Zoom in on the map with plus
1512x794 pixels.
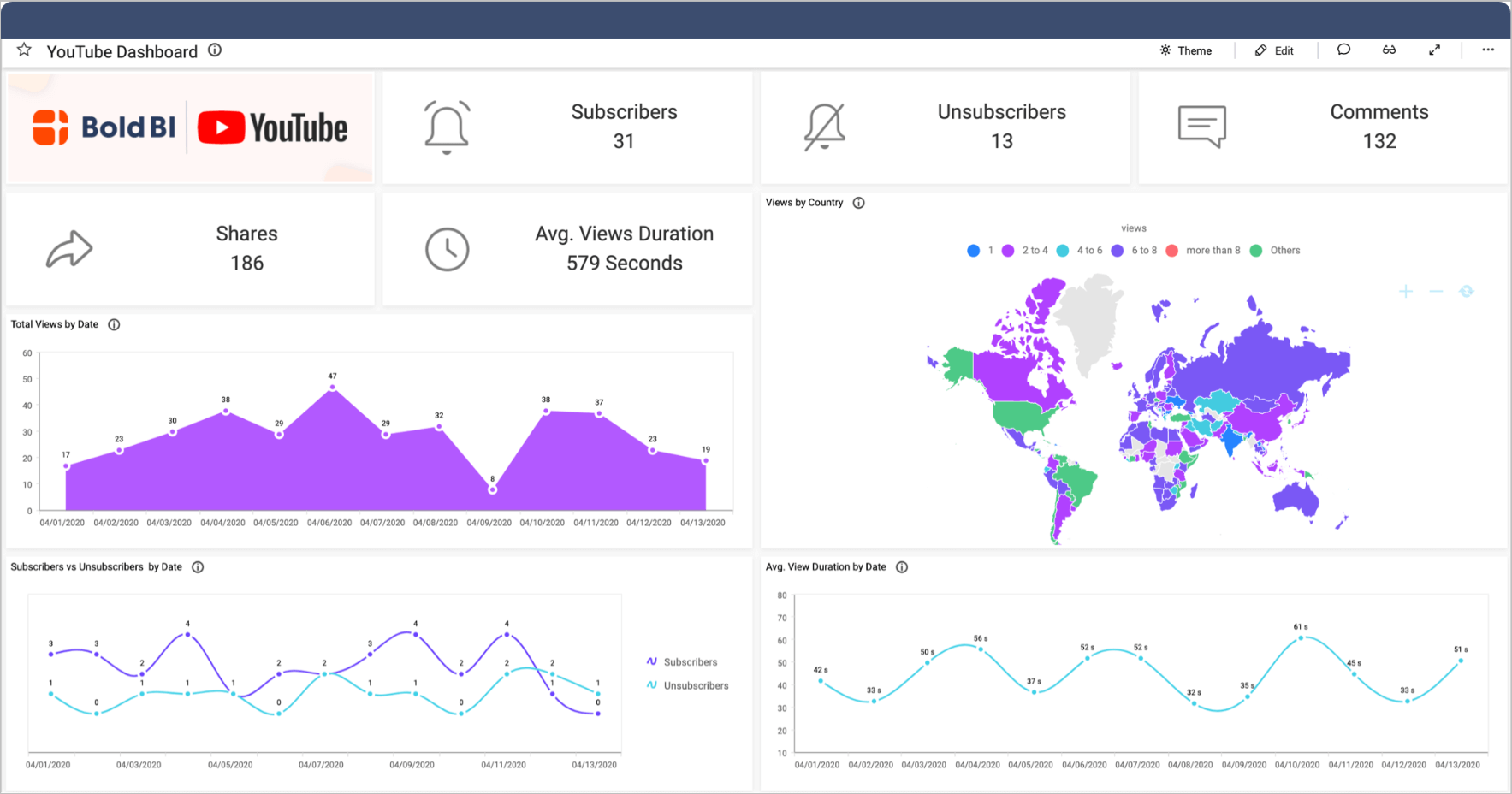click(x=1405, y=292)
